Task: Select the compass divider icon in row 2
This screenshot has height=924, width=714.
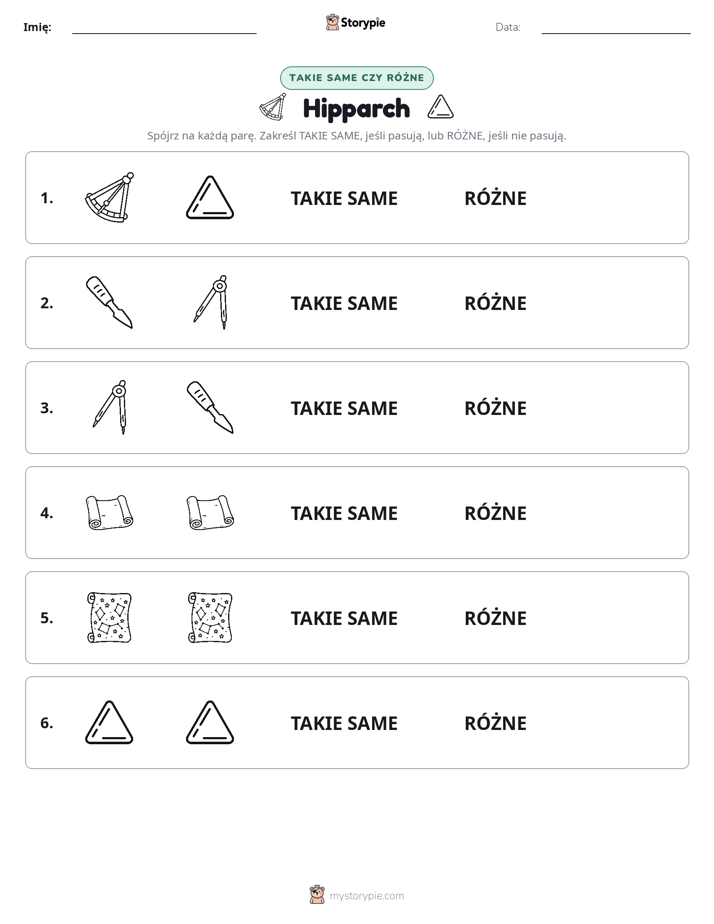Action: (211, 302)
